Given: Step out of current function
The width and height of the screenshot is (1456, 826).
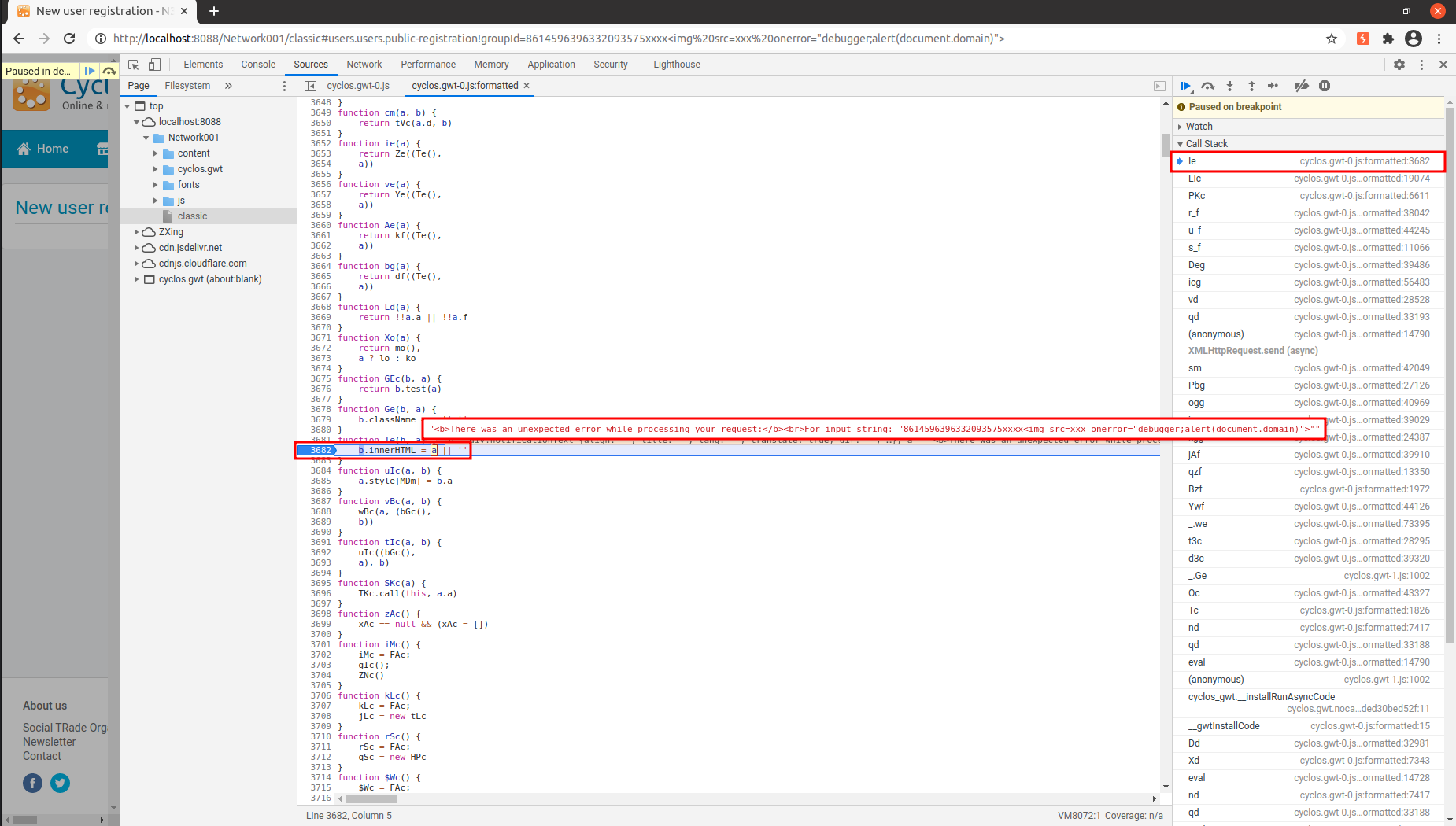Looking at the screenshot, I should coord(1251,86).
